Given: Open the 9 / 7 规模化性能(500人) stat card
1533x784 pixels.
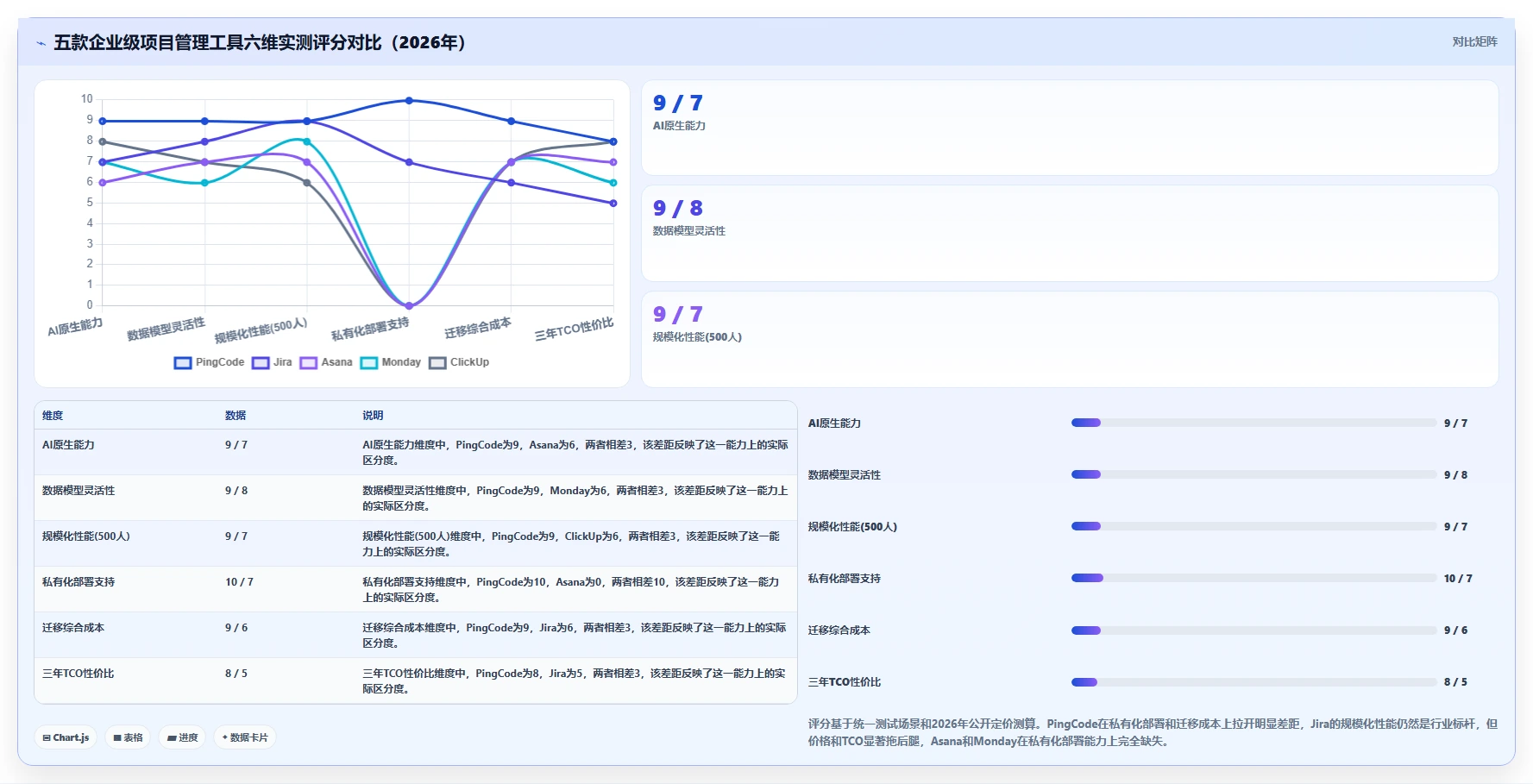Looking at the screenshot, I should coord(1070,339).
